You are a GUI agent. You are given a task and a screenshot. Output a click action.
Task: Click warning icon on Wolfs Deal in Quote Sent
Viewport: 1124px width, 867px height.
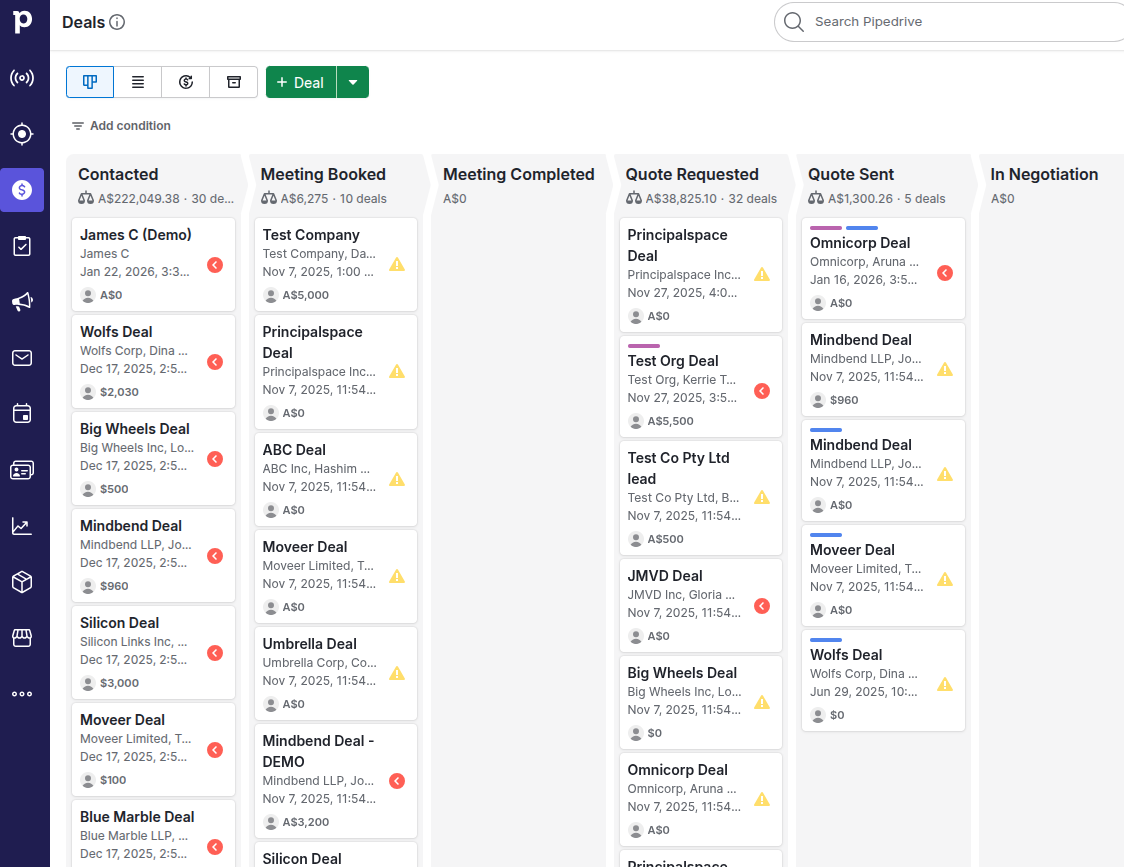(945, 684)
